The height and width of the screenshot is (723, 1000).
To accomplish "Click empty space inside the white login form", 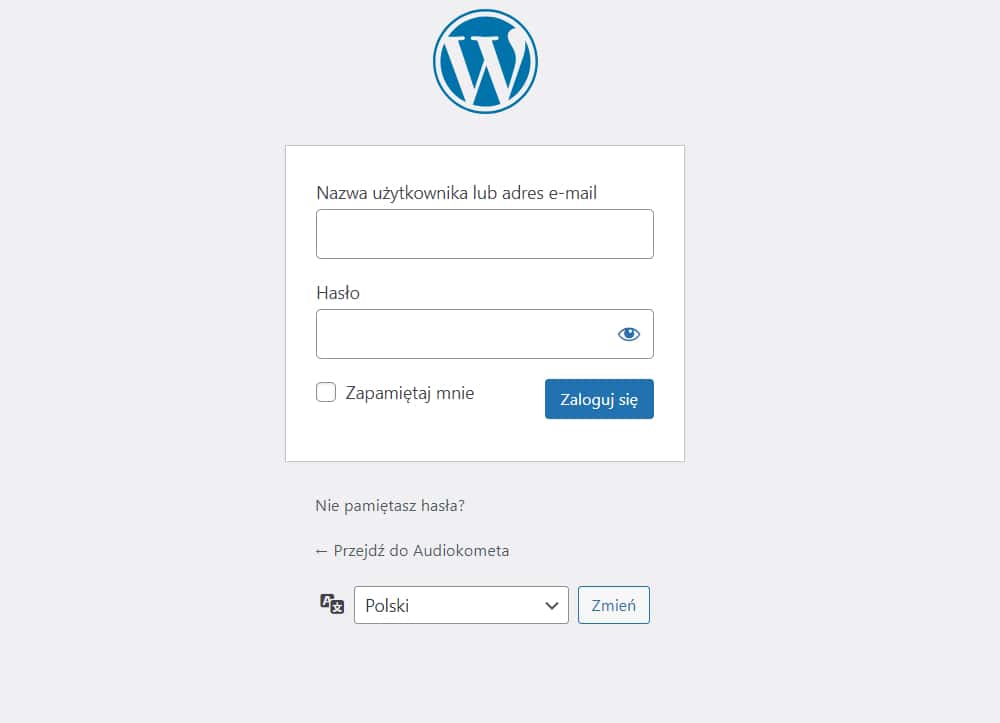I will pyautogui.click(x=485, y=440).
